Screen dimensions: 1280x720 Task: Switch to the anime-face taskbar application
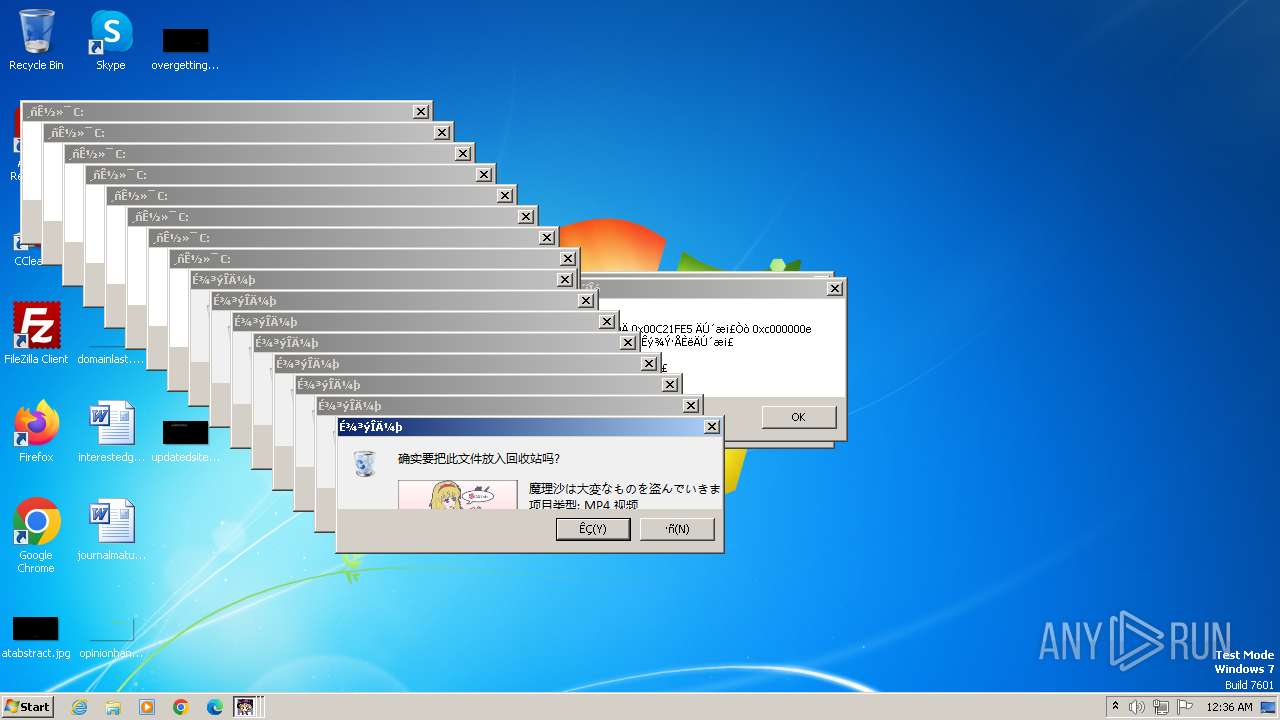[246, 707]
